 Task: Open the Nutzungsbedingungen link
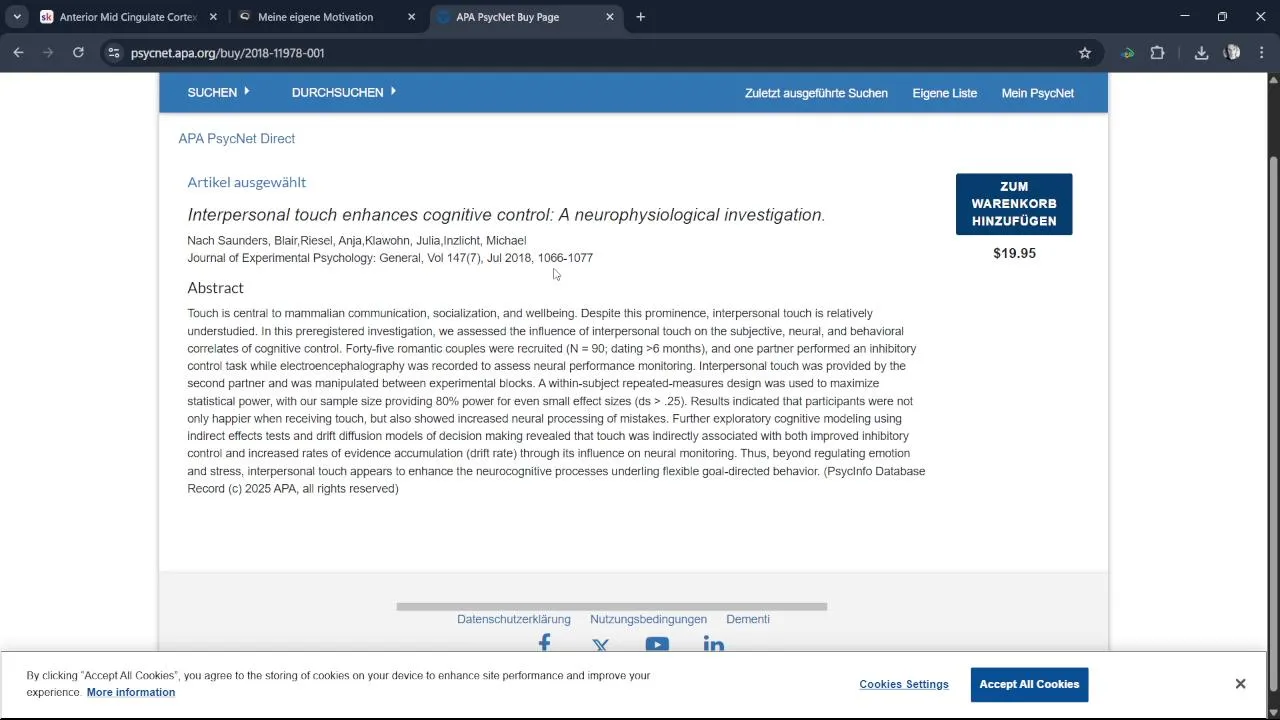point(648,619)
